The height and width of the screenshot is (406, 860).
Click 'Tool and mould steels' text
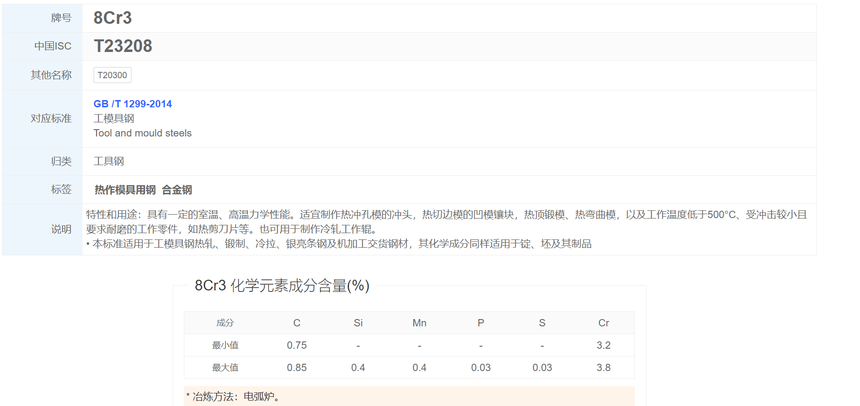142,133
